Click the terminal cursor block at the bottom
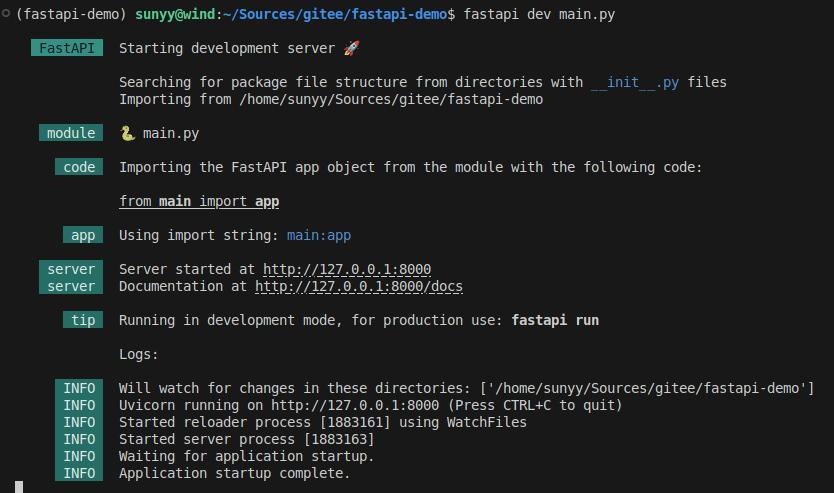Image resolution: width=834 pixels, height=493 pixels. [x=19, y=487]
